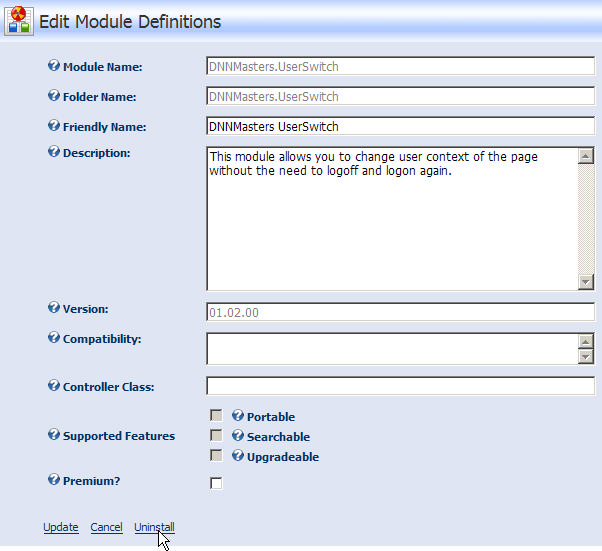Click the Cancel link

click(x=106, y=527)
